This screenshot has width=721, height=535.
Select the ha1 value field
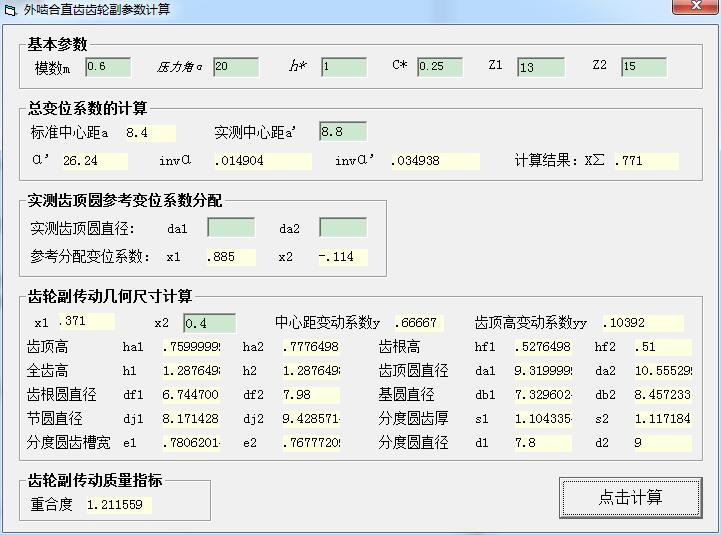191,347
